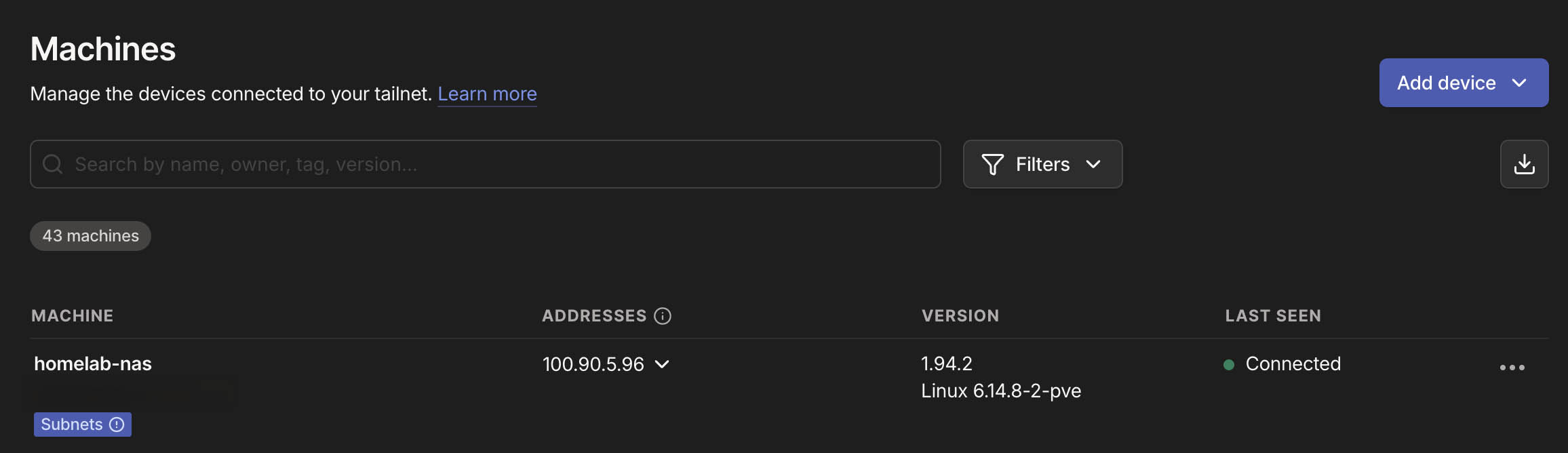1568x453 pixels.
Task: Click the Subnets badge warning icon
Action: pyautogui.click(x=117, y=425)
